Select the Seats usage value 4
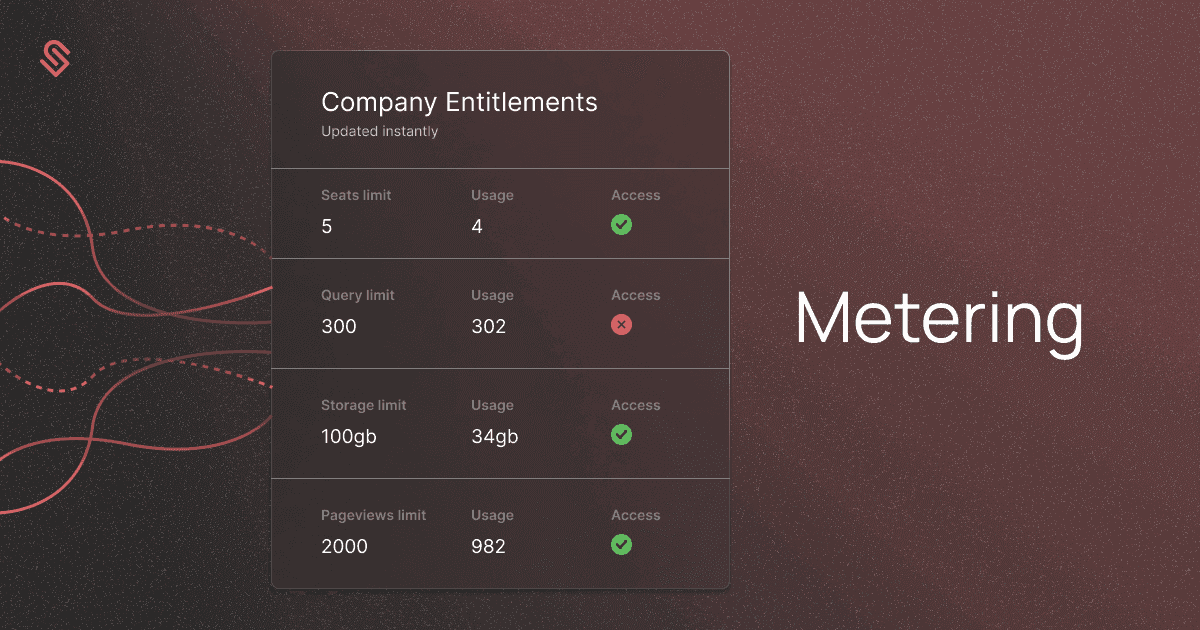Viewport: 1200px width, 630px height. 477,227
